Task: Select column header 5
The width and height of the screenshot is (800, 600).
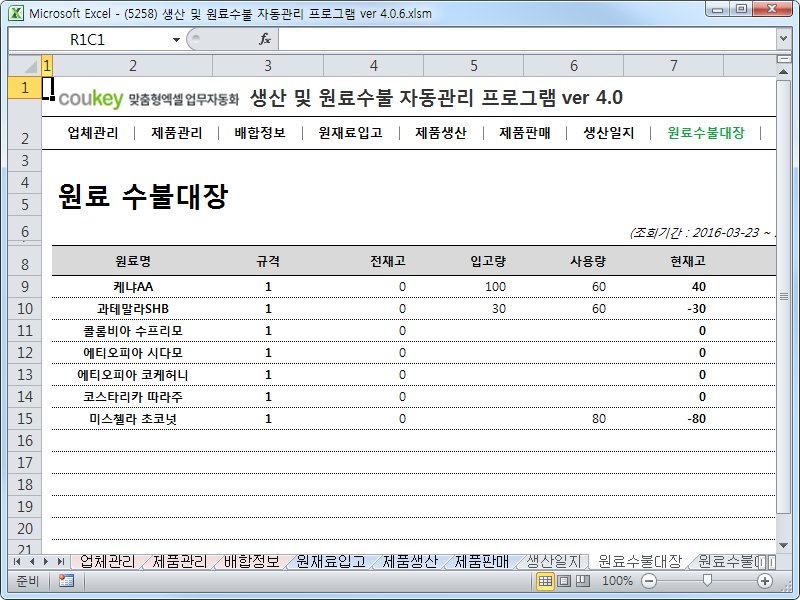Action: [474, 66]
